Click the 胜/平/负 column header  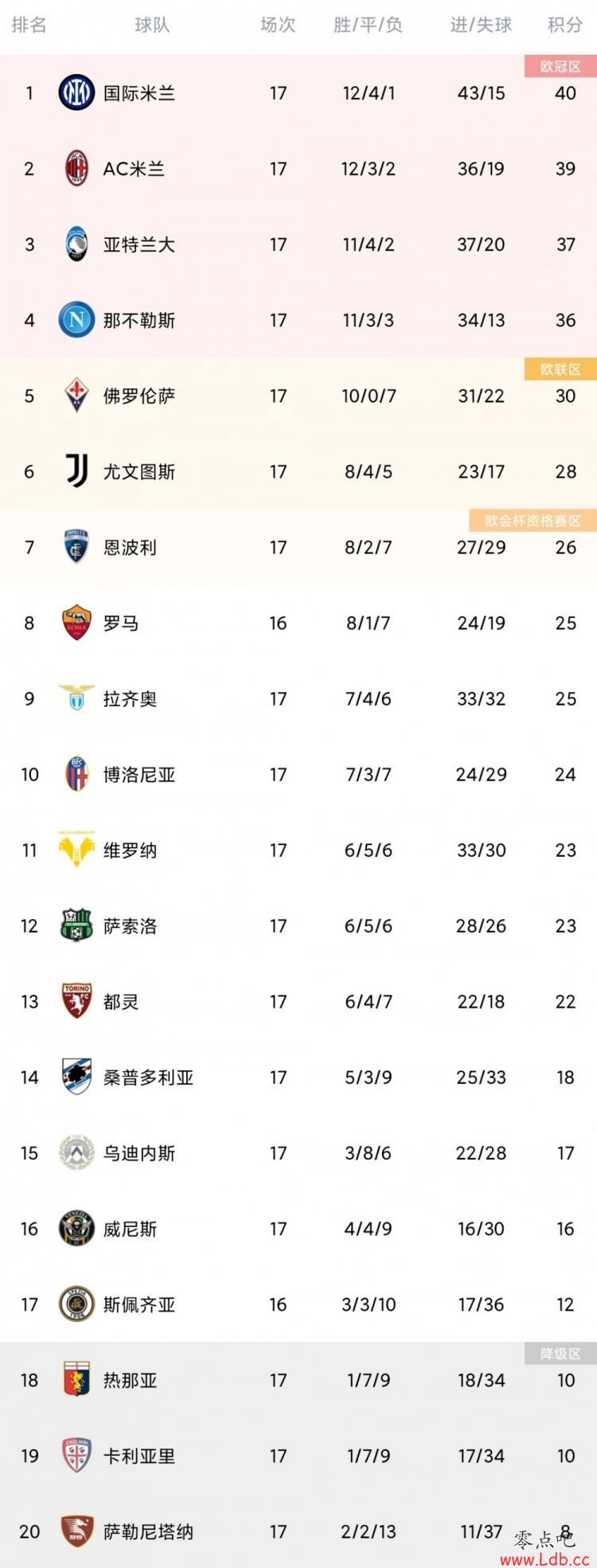click(369, 25)
